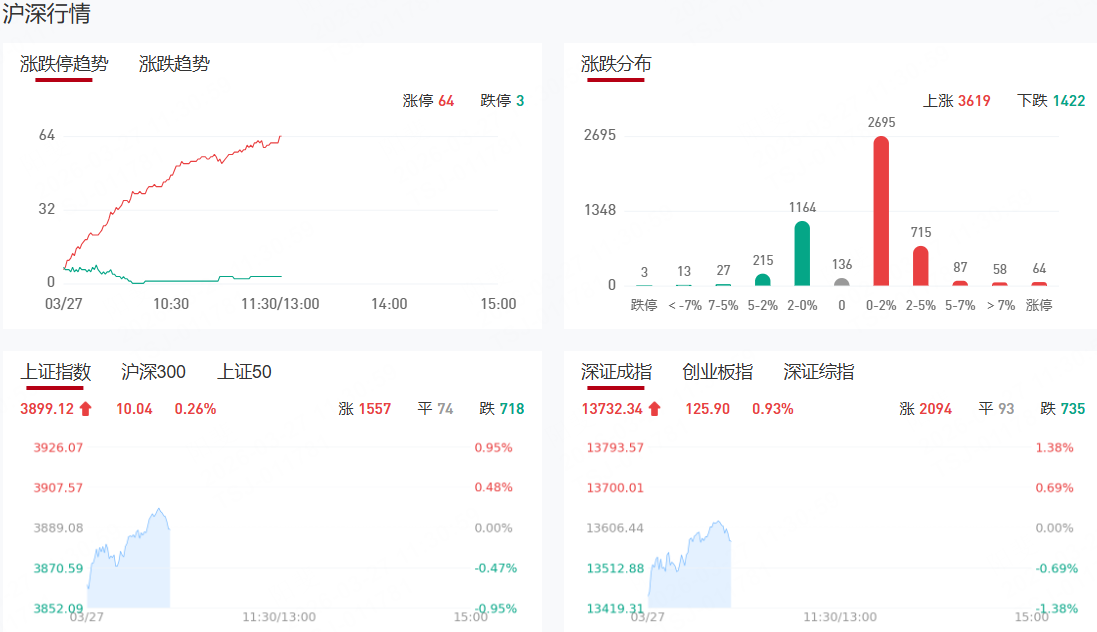Click the green 2-0% bar labeled 1164

[802, 252]
